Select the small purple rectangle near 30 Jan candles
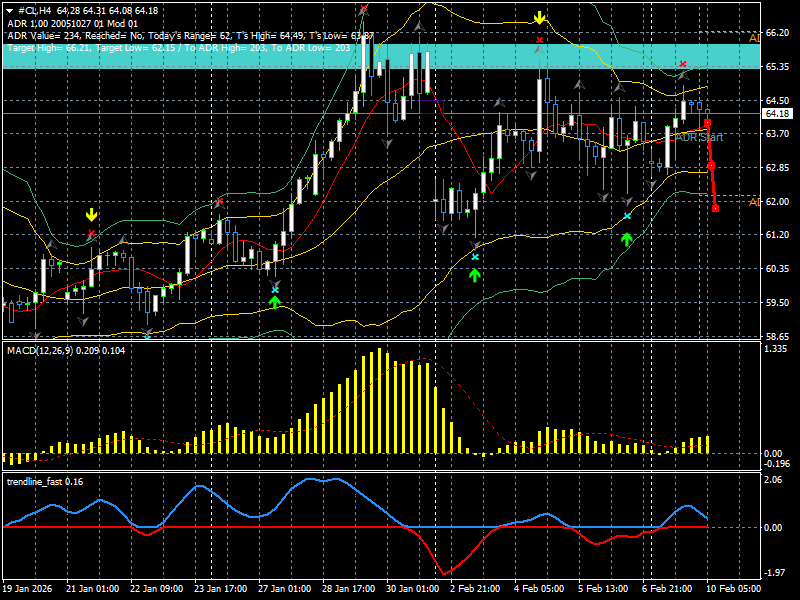 click(x=432, y=107)
